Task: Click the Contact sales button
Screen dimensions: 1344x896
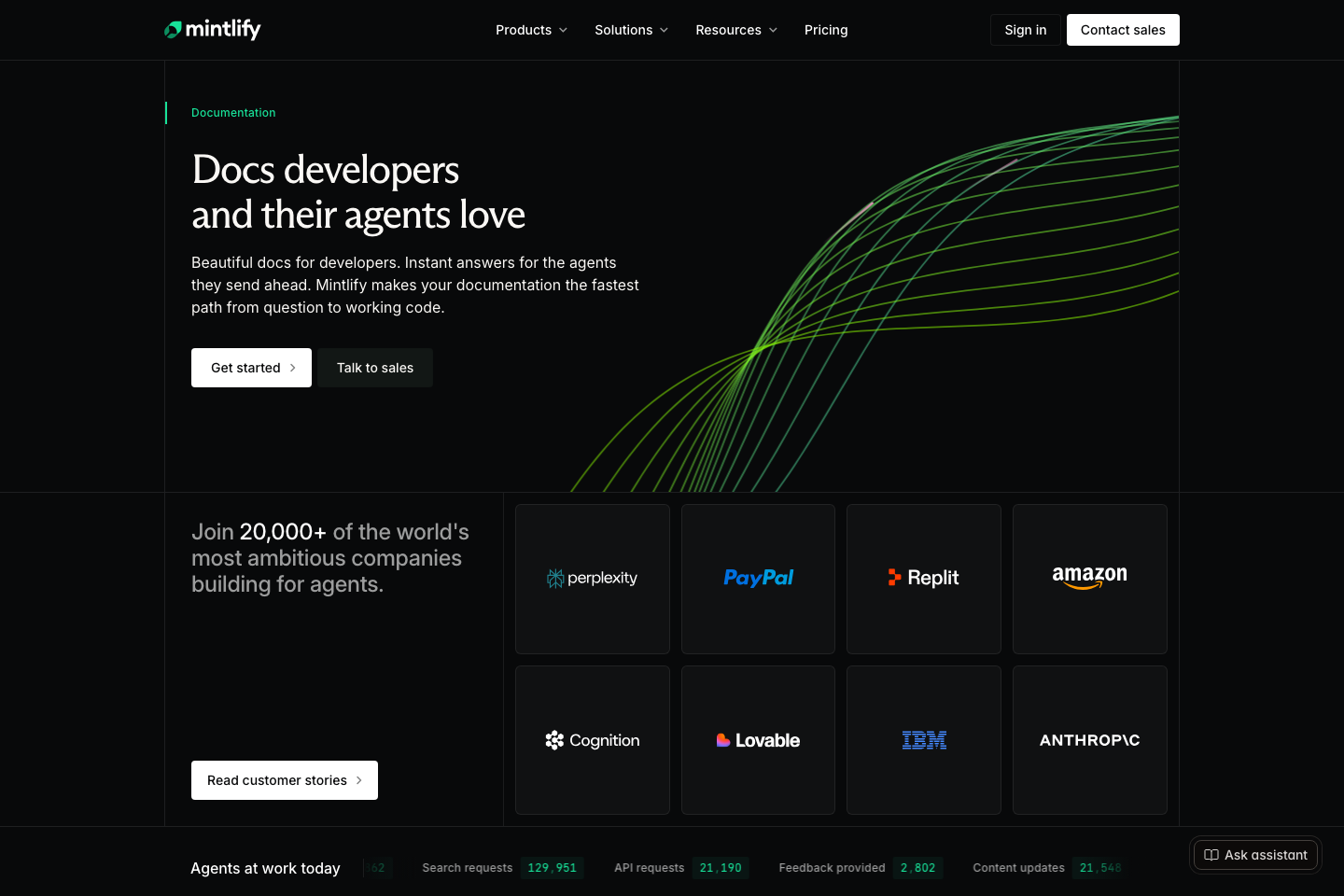Action: [x=1123, y=30]
